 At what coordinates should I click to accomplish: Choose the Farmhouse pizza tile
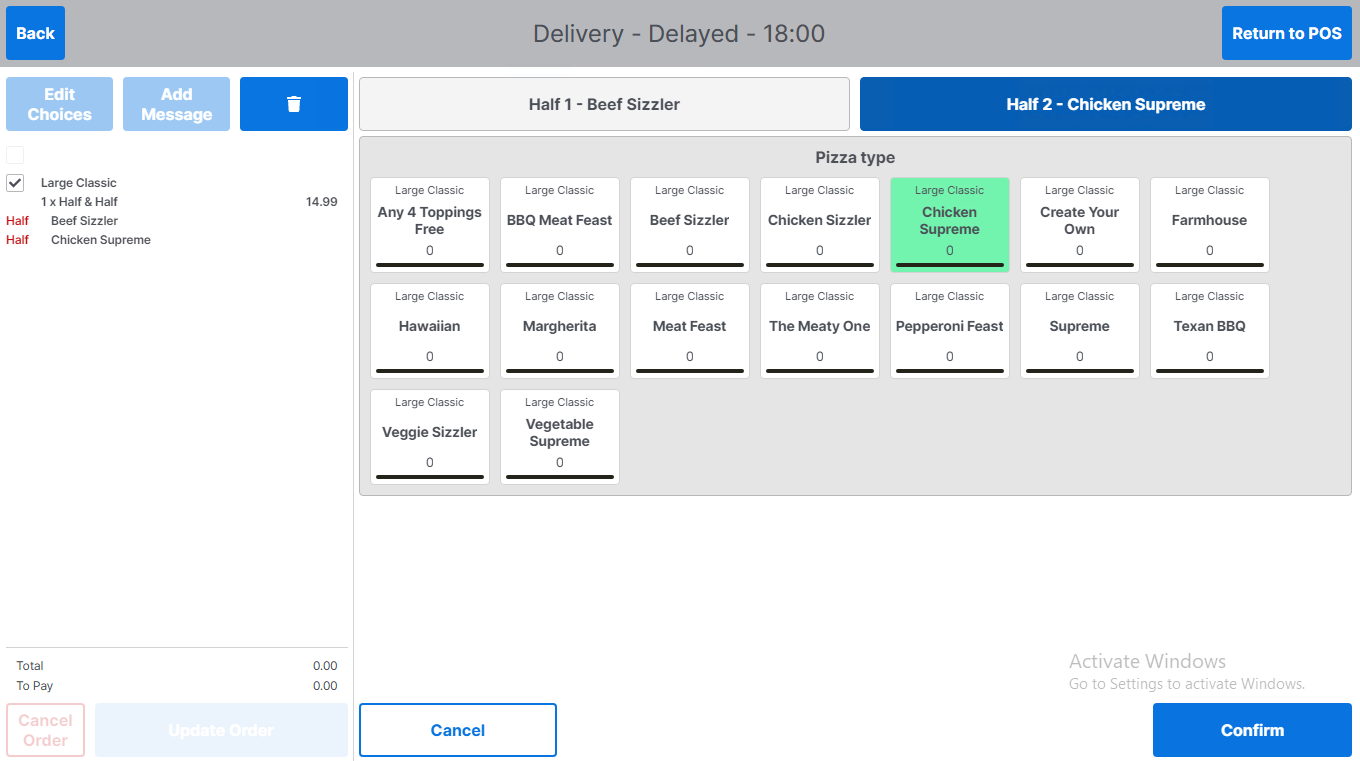(x=1209, y=225)
